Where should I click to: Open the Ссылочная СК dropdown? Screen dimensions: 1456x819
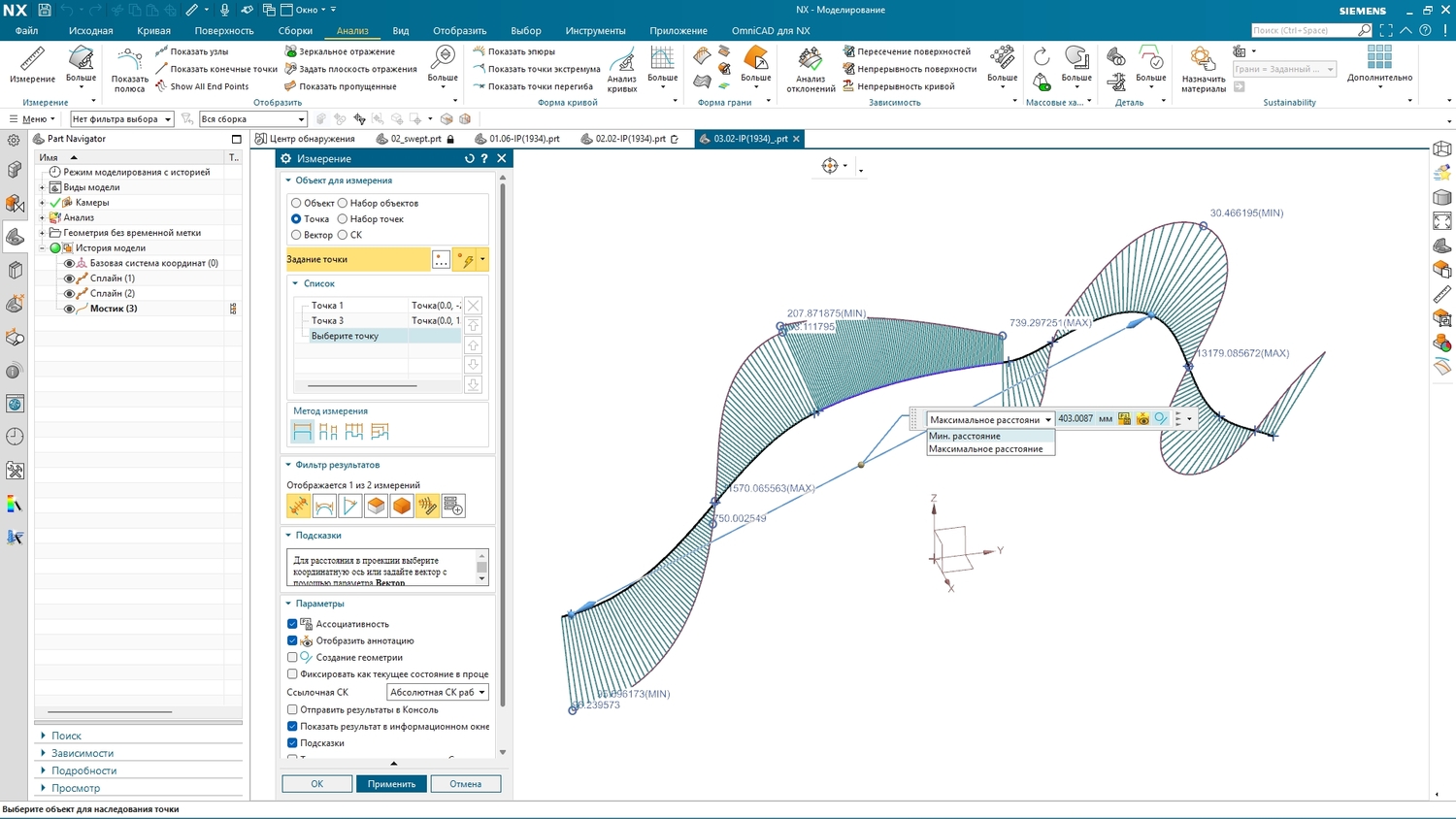(437, 692)
